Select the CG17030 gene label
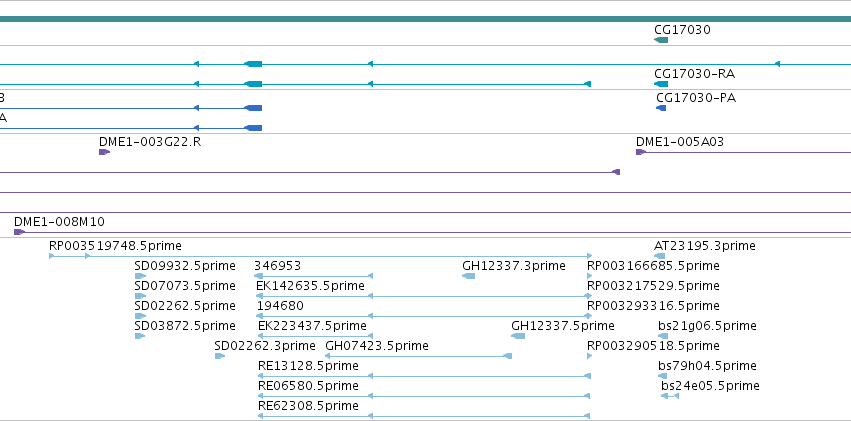Viewport: 851px width, 421px height. 682,30
